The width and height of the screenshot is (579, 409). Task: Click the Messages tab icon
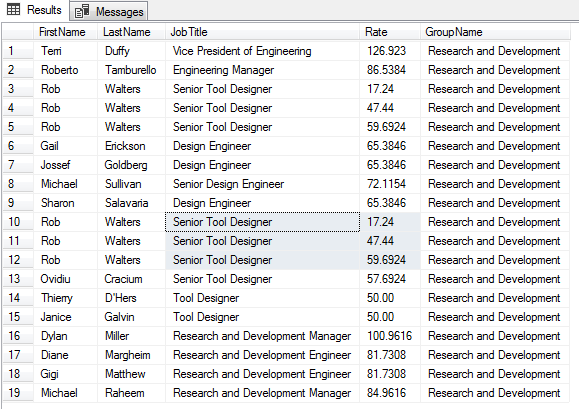coord(82,11)
